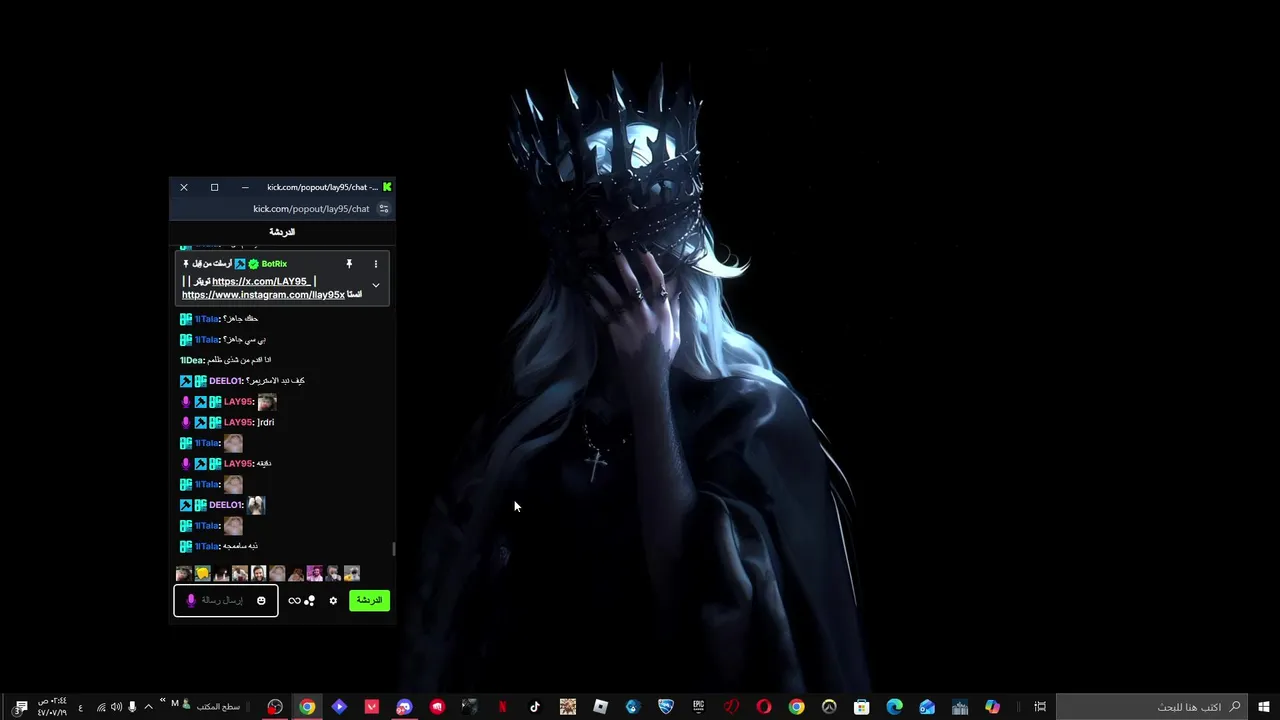
Task: Open the x.com/LAY95_ link in the pinned message
Action: tap(261, 281)
